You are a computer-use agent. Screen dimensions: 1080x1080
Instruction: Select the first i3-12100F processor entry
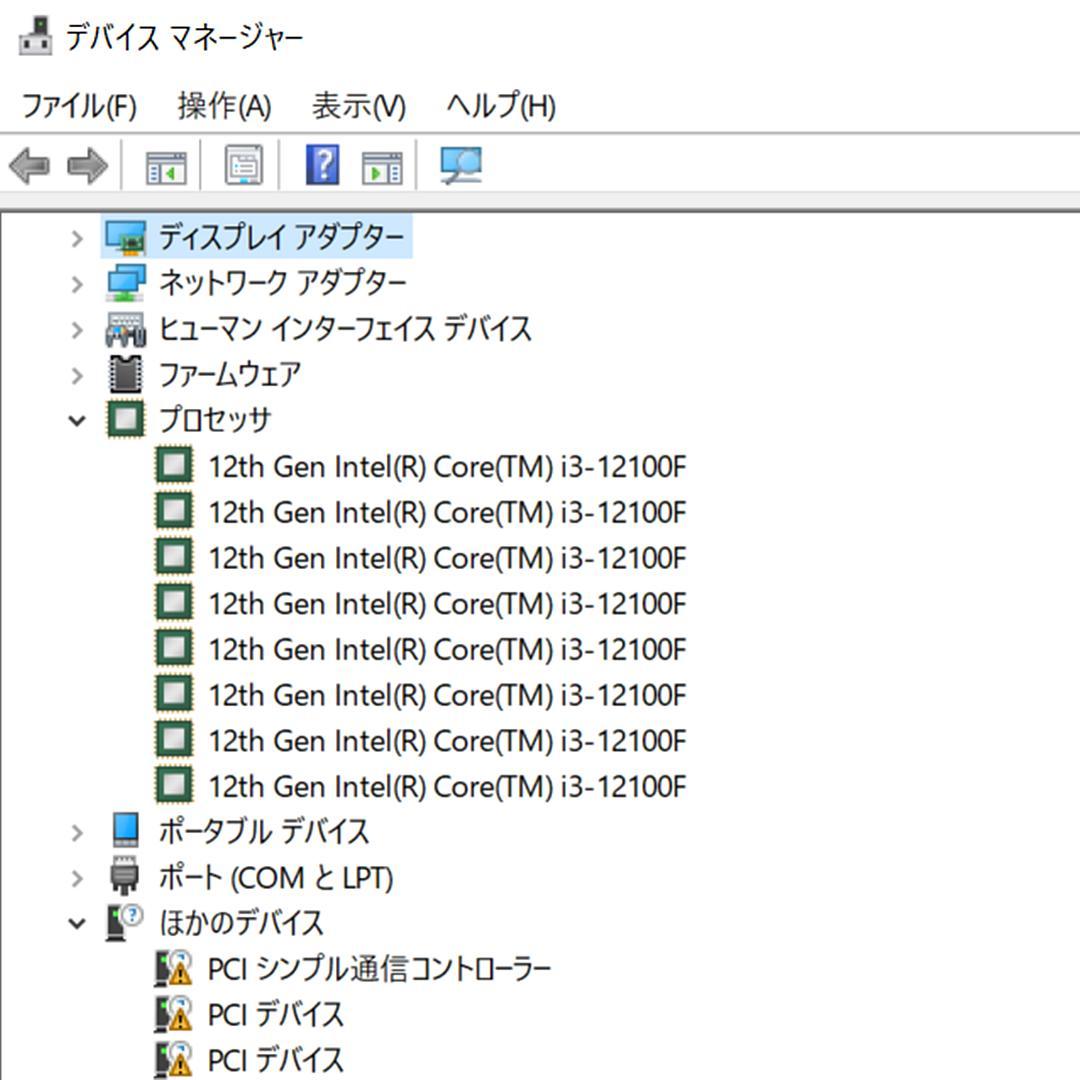(x=447, y=466)
